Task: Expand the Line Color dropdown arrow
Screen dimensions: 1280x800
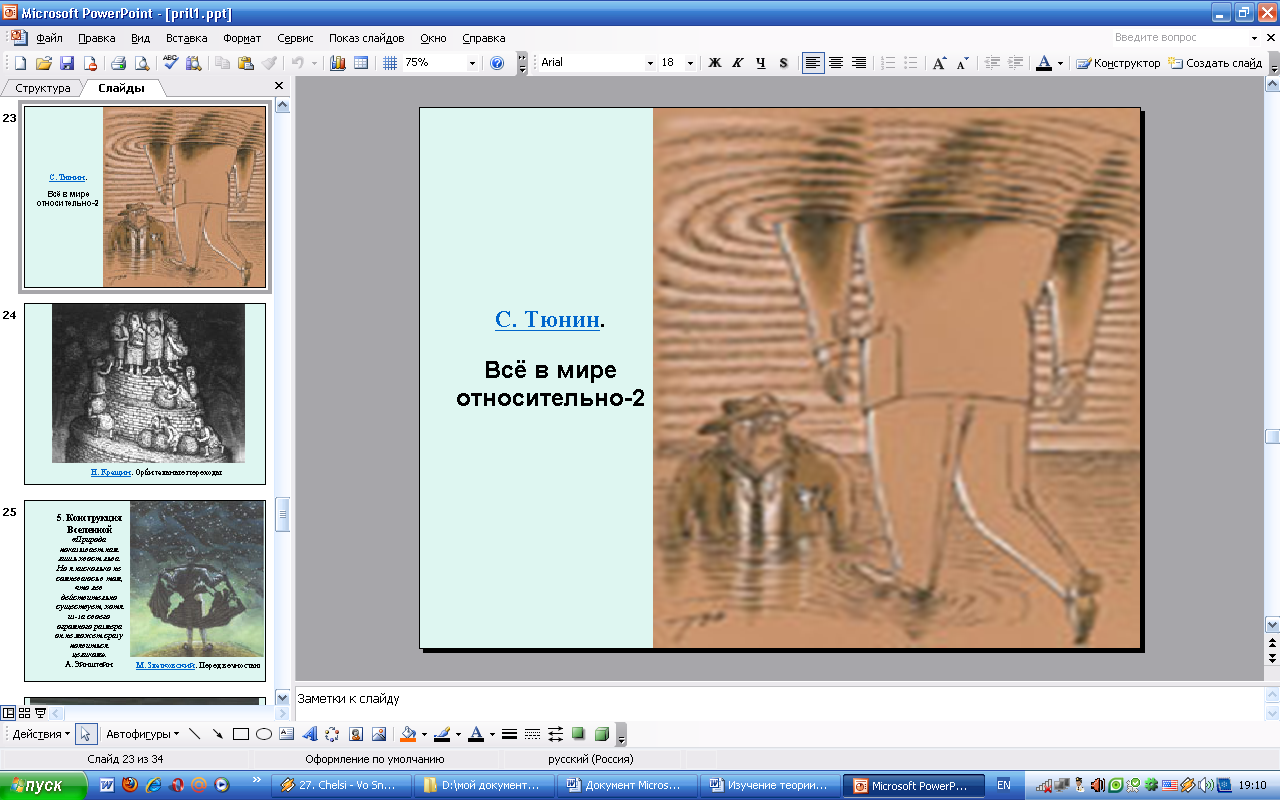Action: pos(458,734)
